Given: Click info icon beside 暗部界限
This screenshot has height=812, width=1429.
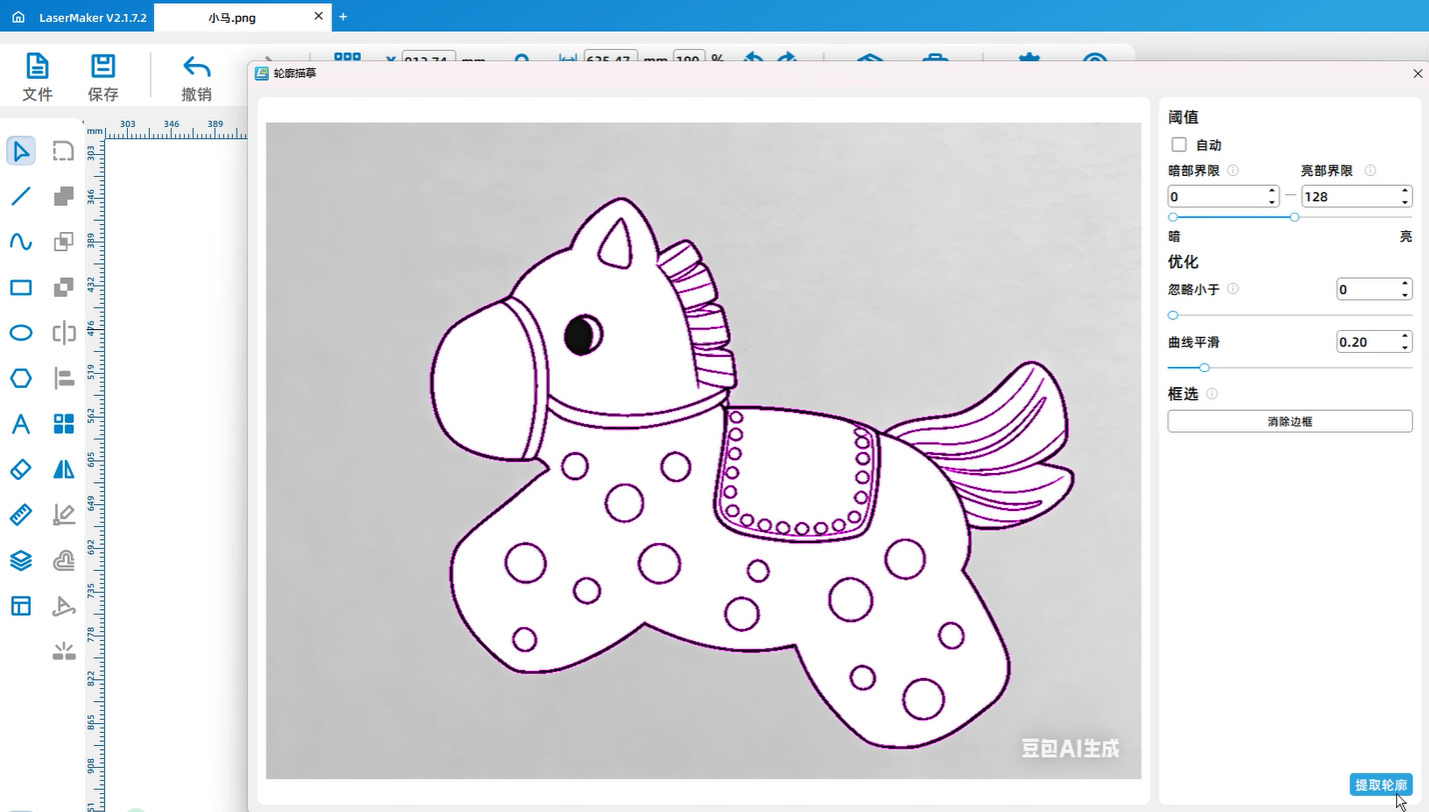Looking at the screenshot, I should [x=1233, y=171].
